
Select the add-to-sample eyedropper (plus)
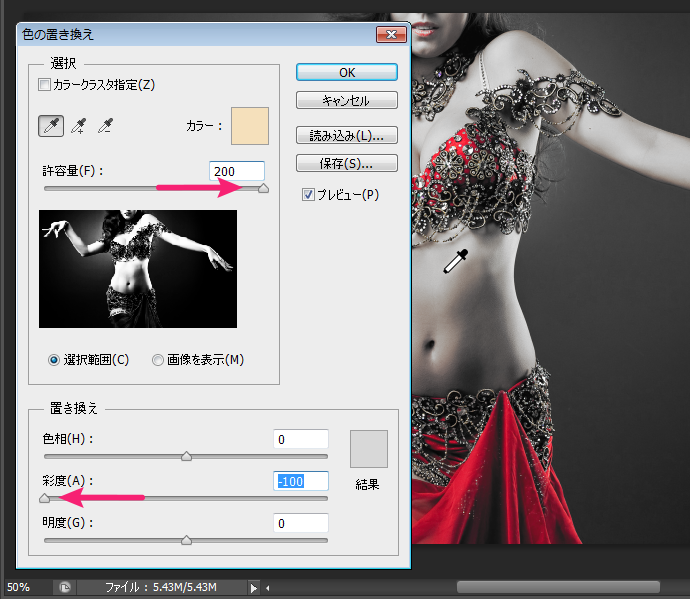click(x=77, y=126)
